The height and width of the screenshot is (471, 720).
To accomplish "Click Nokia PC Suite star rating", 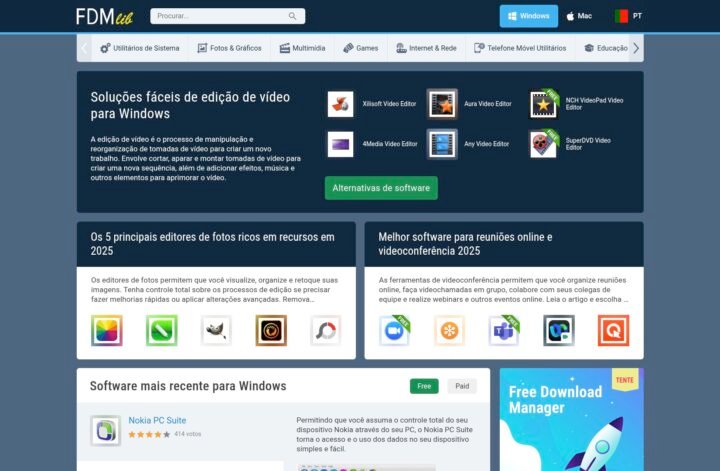I will pos(149,434).
